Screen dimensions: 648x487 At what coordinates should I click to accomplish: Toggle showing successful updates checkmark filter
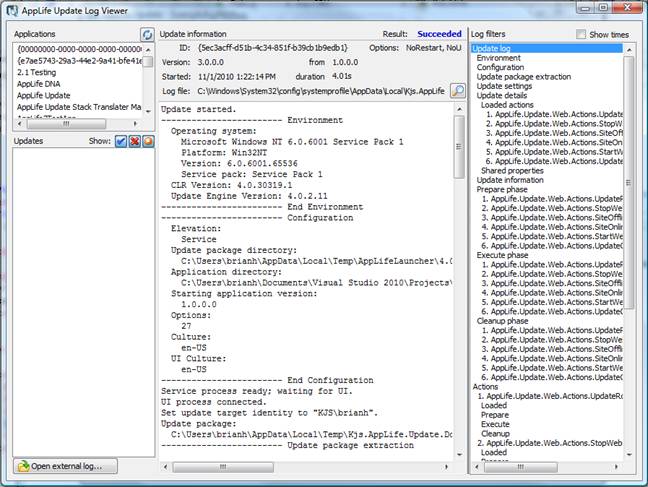click(x=121, y=141)
